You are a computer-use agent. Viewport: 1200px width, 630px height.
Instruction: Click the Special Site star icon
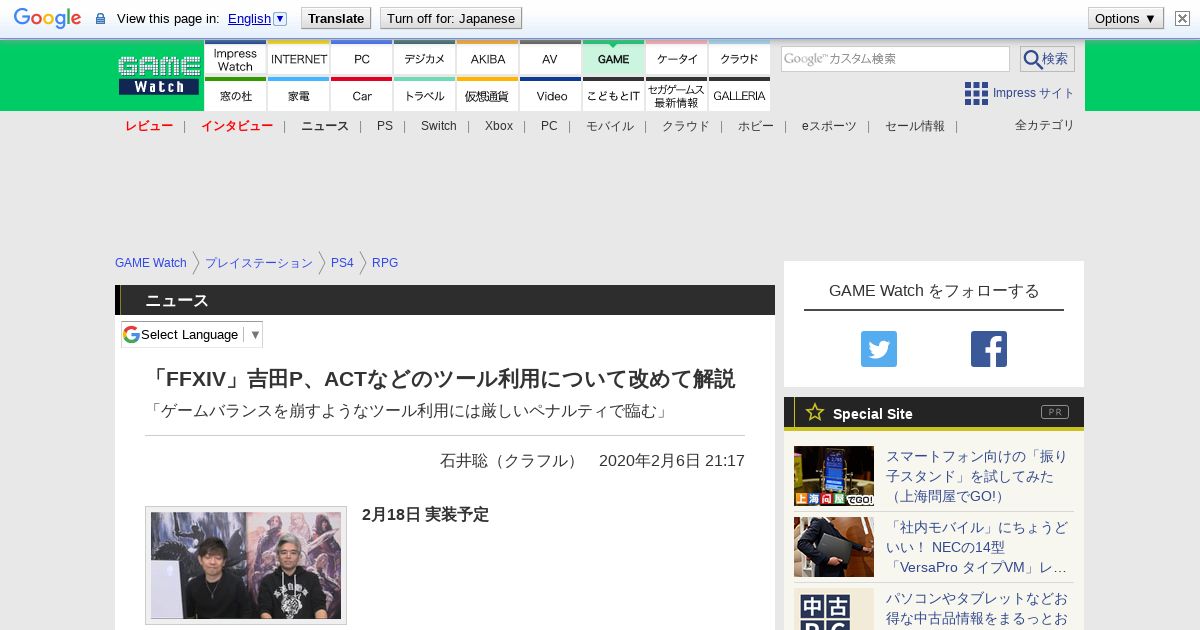815,412
